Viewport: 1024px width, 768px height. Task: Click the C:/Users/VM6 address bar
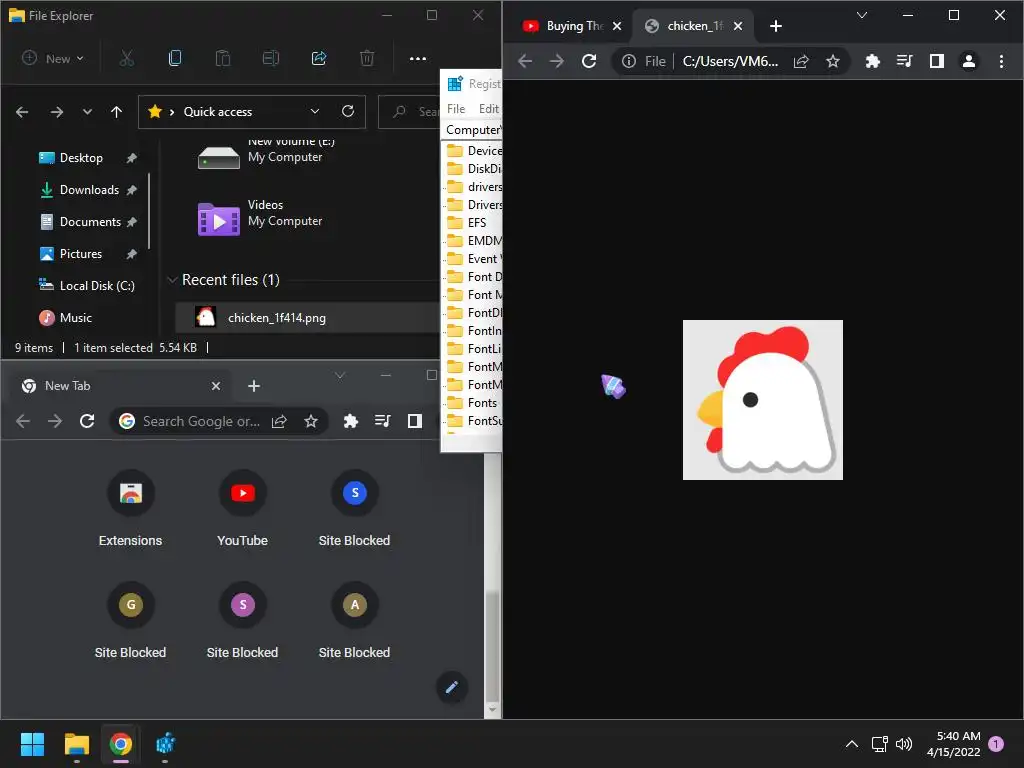(x=730, y=61)
